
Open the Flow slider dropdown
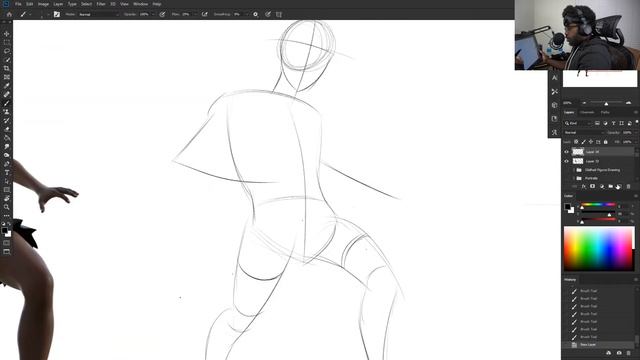(x=195, y=14)
